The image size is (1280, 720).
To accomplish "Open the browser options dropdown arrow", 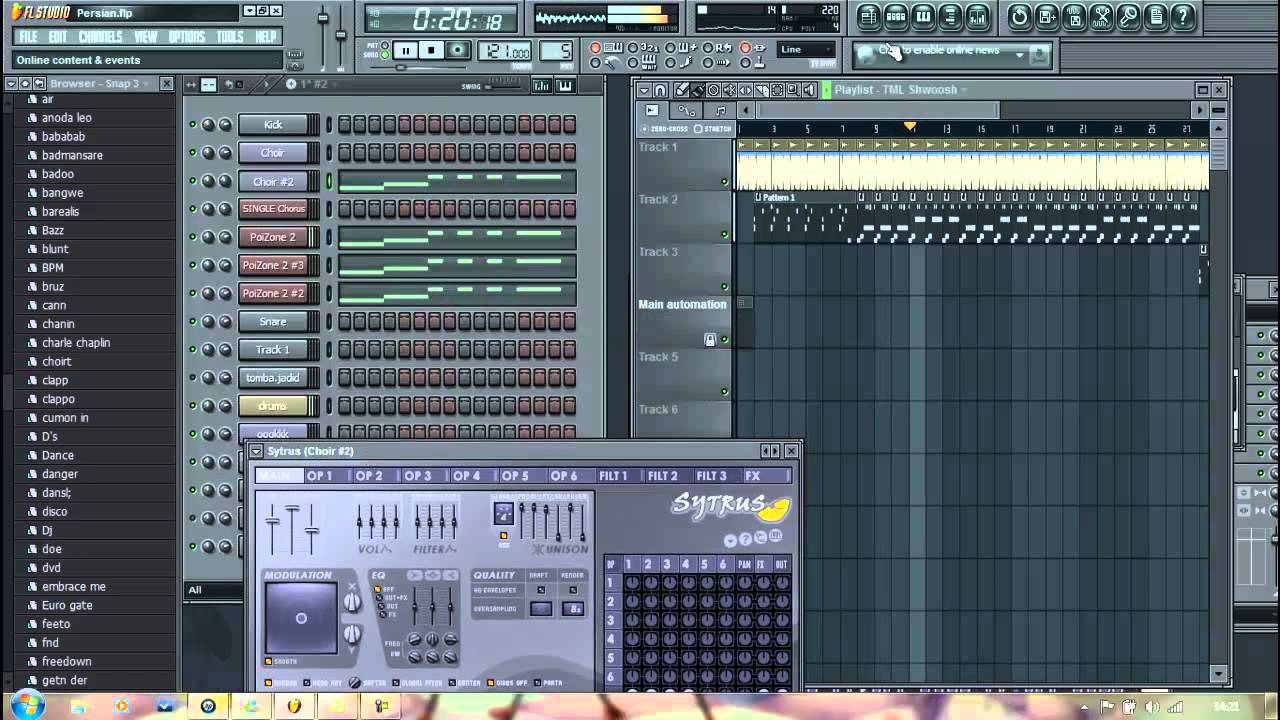I will click(x=11, y=84).
